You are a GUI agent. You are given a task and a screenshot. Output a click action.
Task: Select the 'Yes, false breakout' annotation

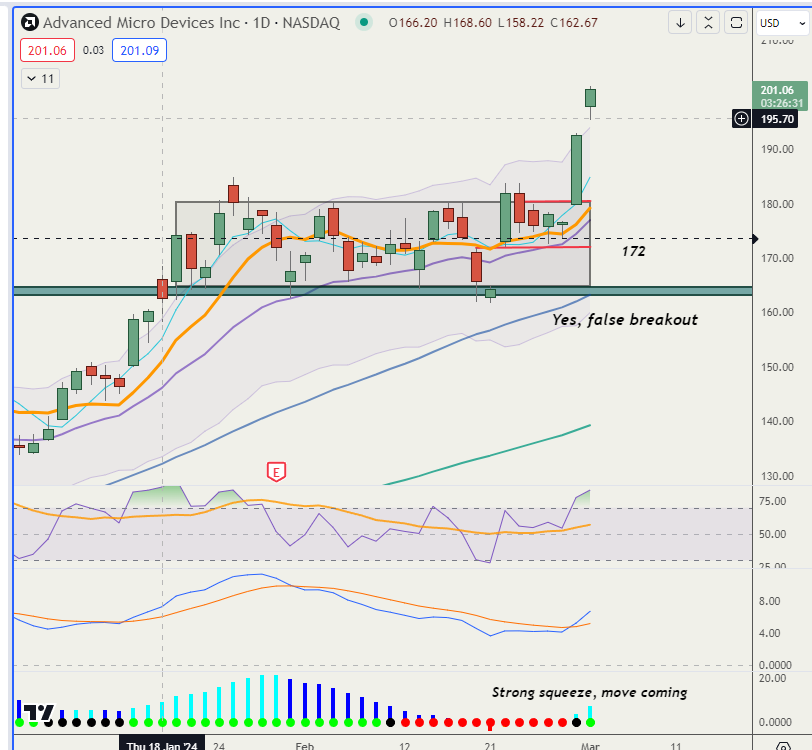tap(625, 320)
